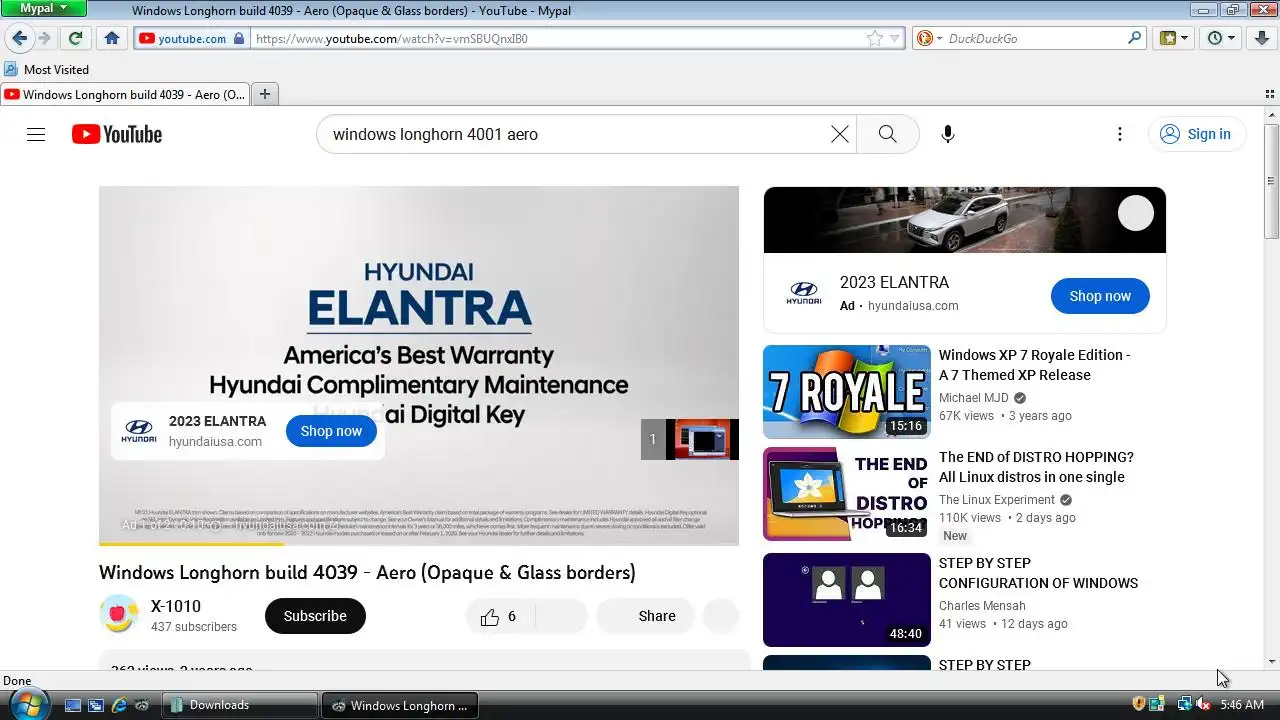Click the Windows Sidebar tray icon
The image size is (1280, 720).
point(1157,704)
